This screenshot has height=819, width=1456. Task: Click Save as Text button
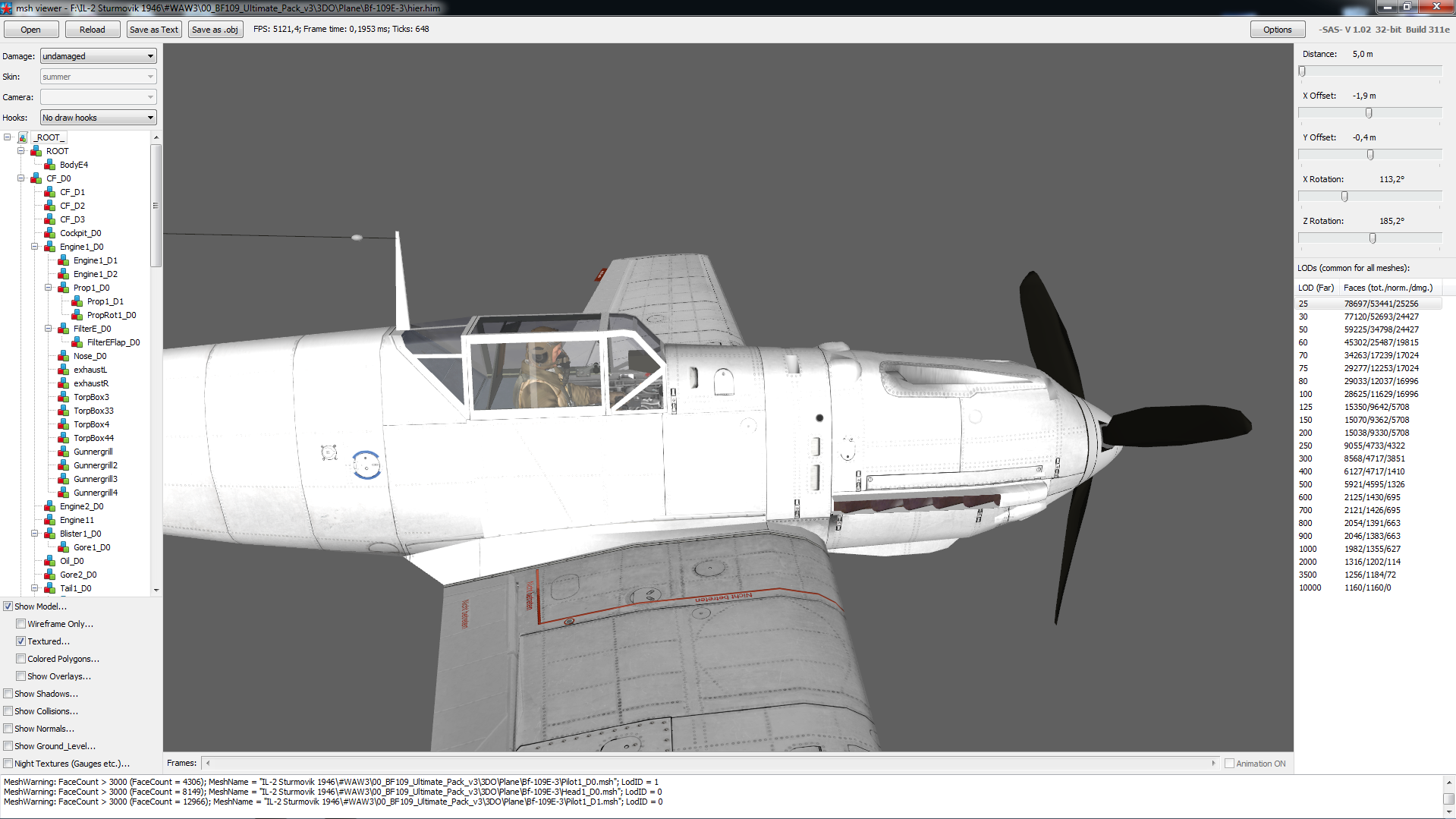[x=154, y=30]
